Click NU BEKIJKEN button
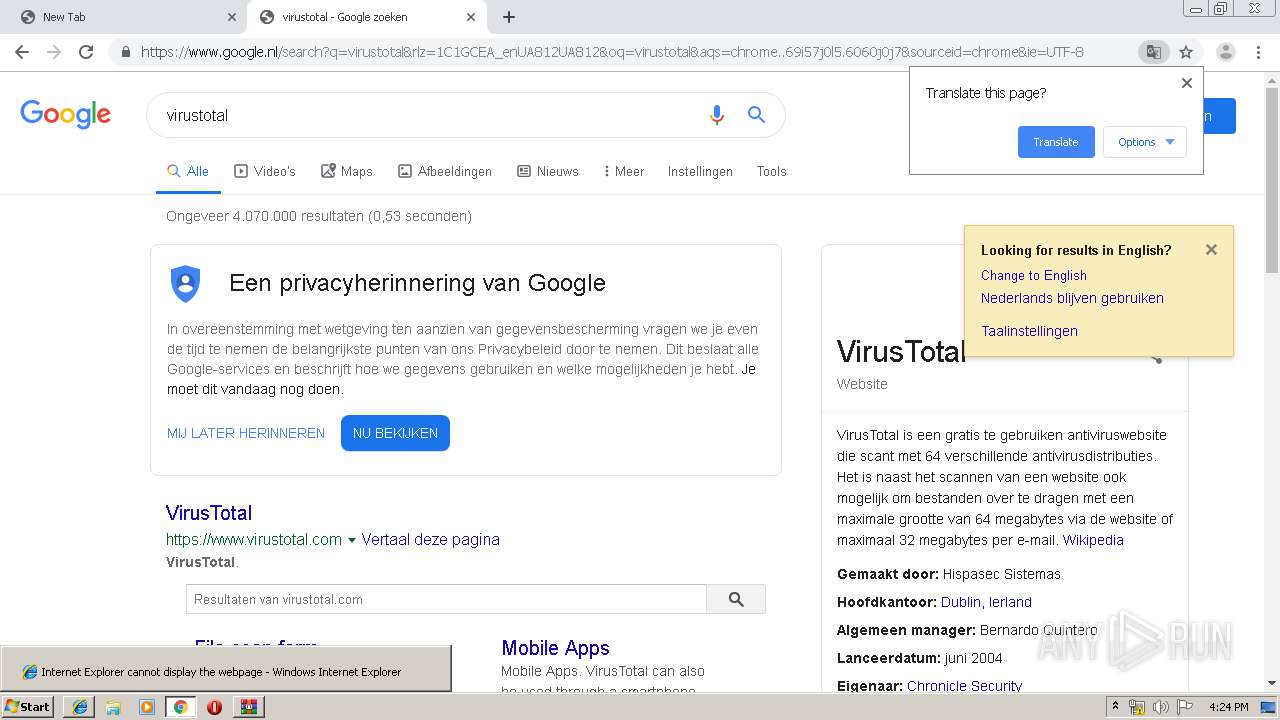This screenshot has height=720, width=1280. [x=395, y=433]
